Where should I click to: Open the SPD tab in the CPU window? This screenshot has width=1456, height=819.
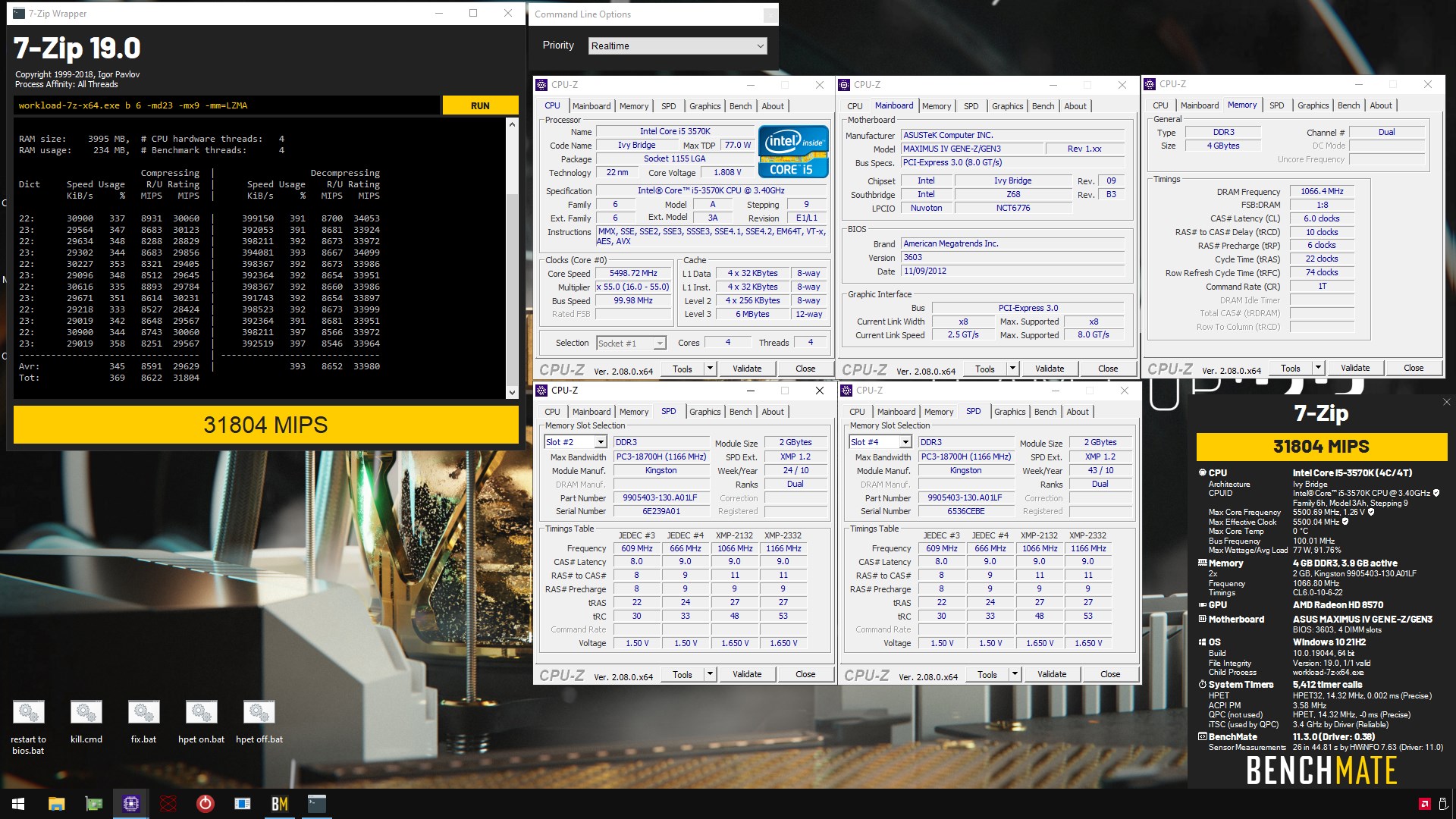tap(668, 106)
